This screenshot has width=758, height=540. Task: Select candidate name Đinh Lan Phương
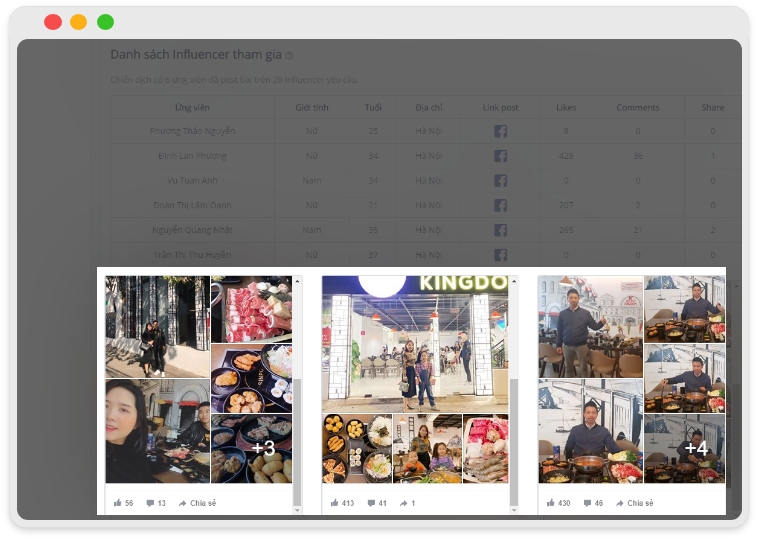pyautogui.click(x=192, y=156)
